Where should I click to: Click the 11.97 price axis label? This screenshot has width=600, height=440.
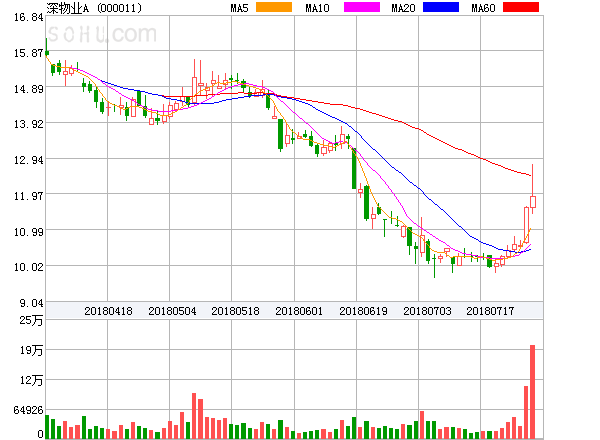coord(28,196)
